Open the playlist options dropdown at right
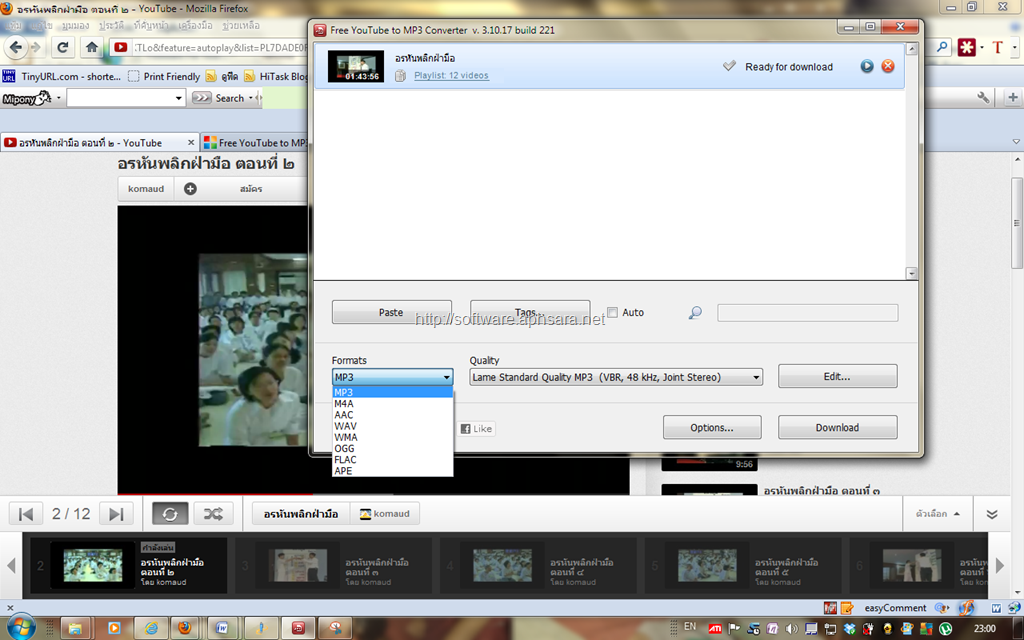This screenshot has width=1024, height=640. pyautogui.click(x=938, y=514)
